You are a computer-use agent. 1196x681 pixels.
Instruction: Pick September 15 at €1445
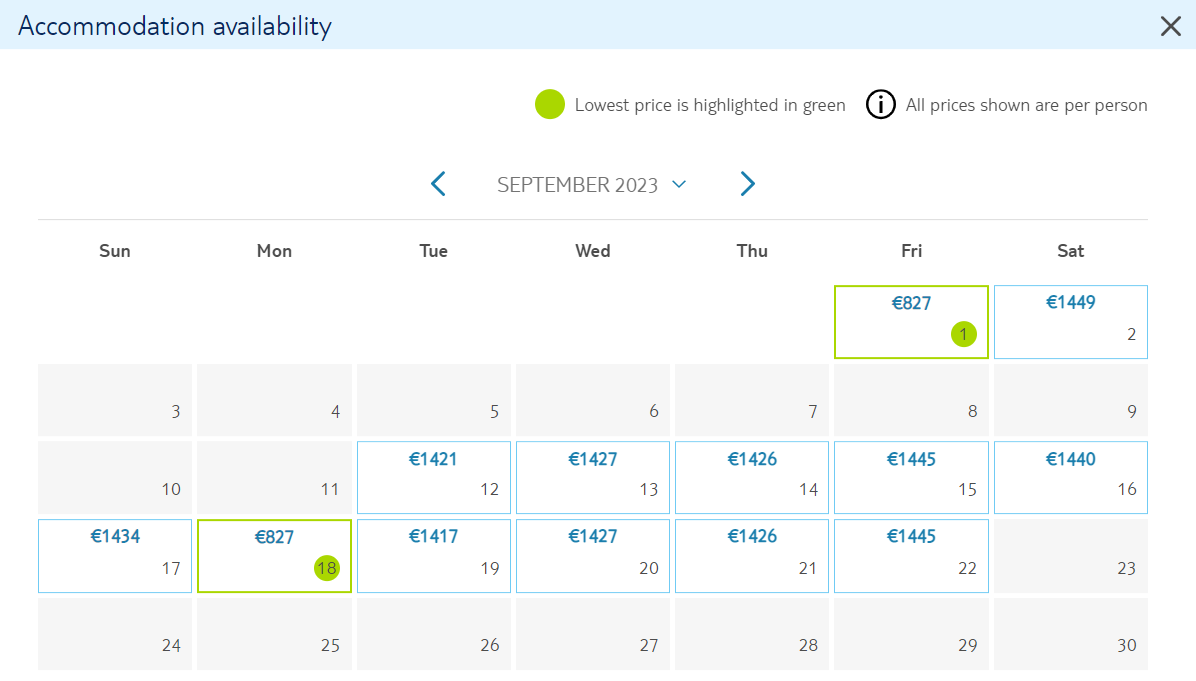tap(911, 477)
